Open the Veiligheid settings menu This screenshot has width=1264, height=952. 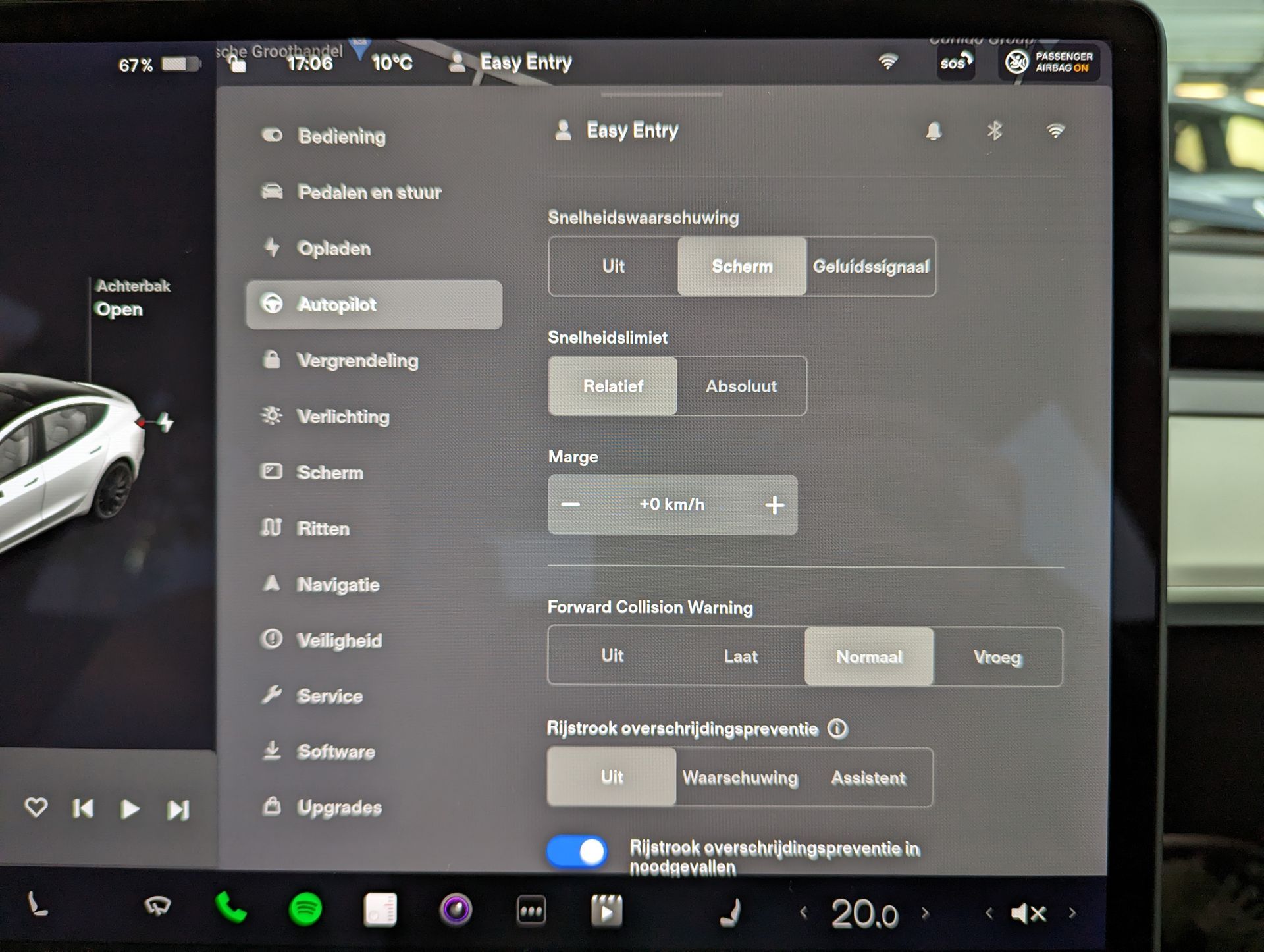coord(338,640)
